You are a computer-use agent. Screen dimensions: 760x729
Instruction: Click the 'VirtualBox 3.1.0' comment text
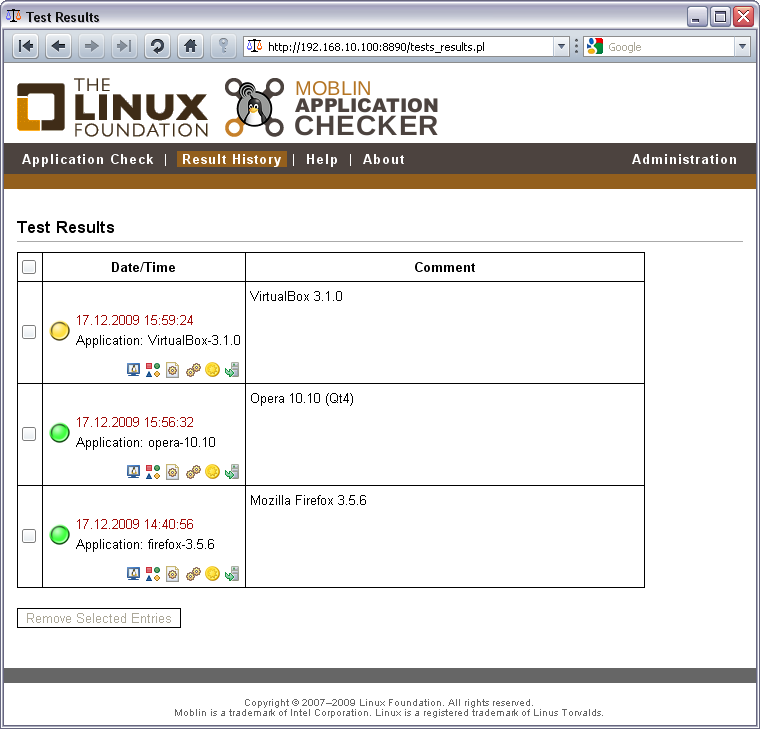[x=296, y=296]
